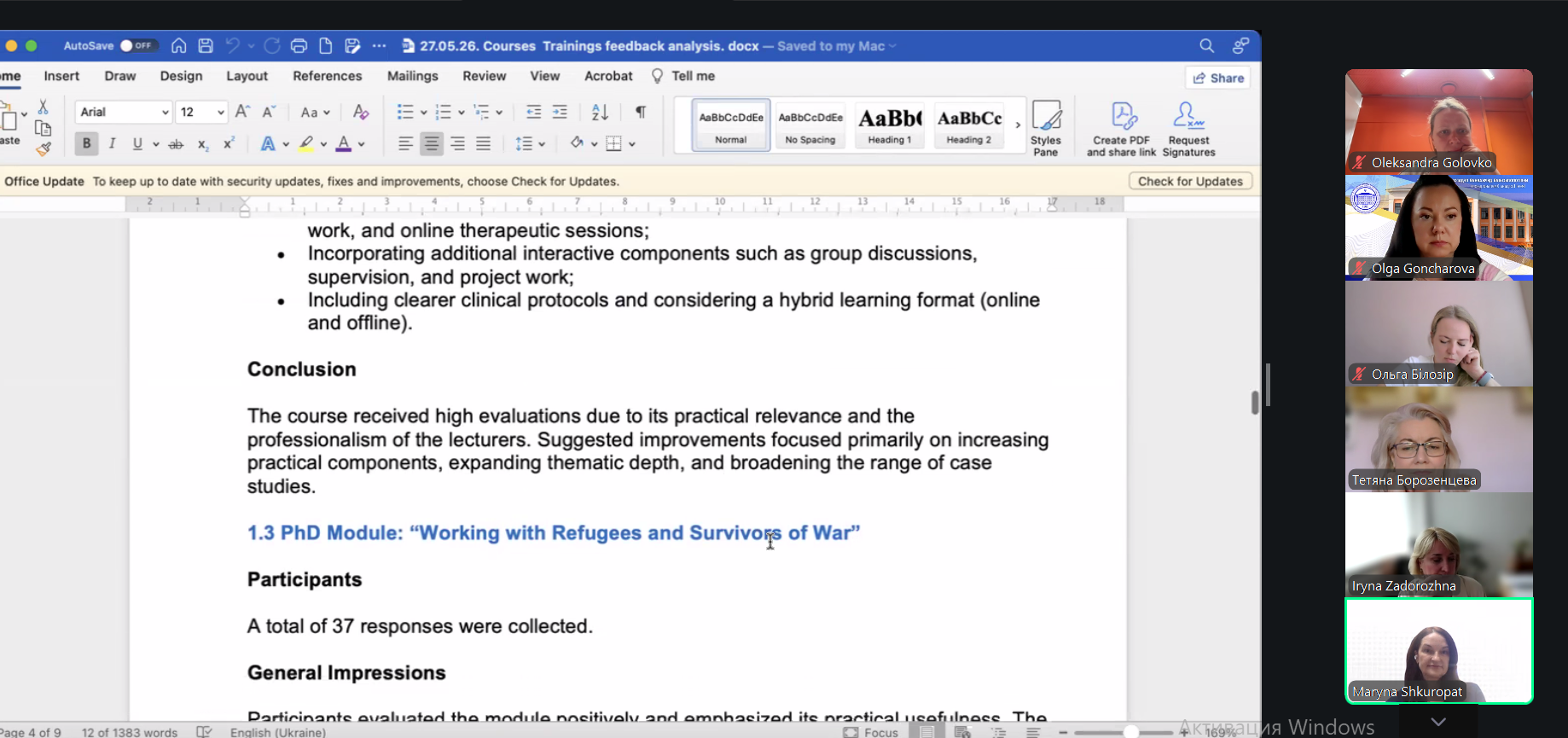Create a new document from title bar icon
This screenshot has height=738, width=1568.
click(326, 46)
